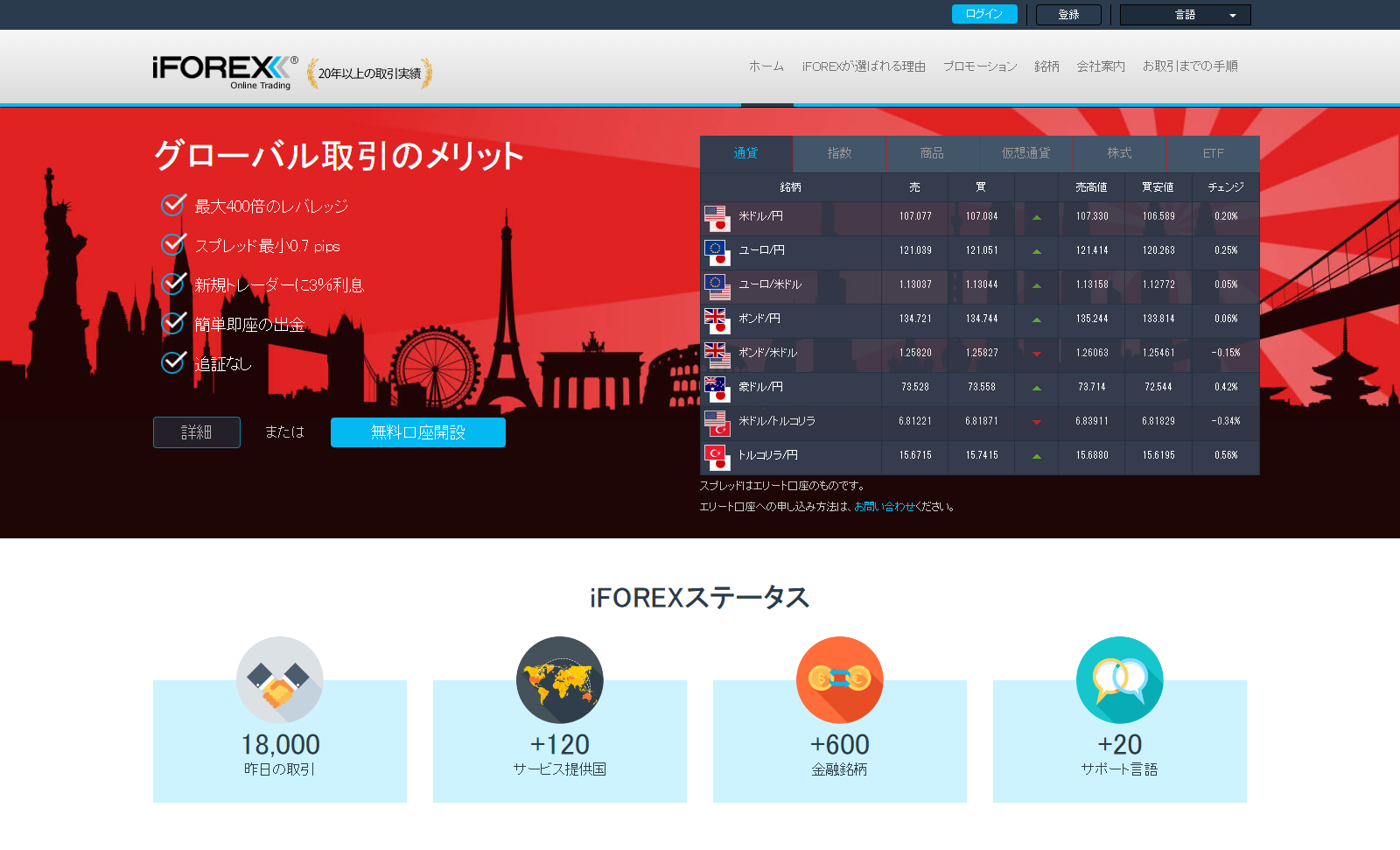The height and width of the screenshot is (850, 1400).
Task: Open 会社案内 menu item
Action: 1101,67
